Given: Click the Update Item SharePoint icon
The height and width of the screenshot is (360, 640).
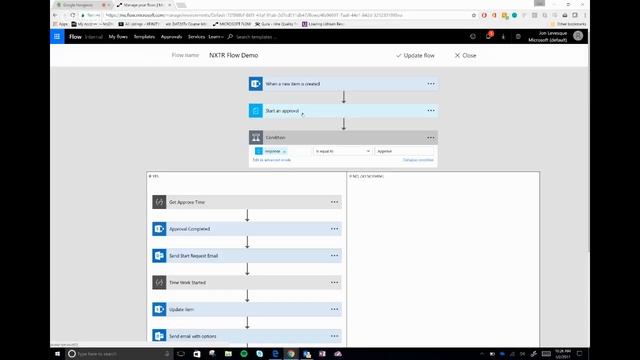Looking at the screenshot, I should 159,309.
